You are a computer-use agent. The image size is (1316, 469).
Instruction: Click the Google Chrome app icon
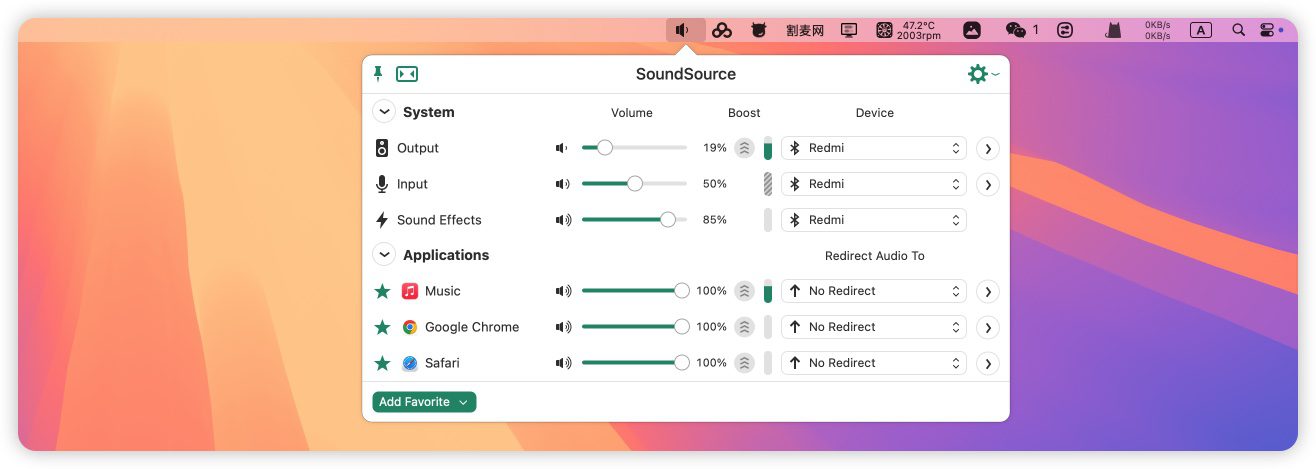[410, 327]
